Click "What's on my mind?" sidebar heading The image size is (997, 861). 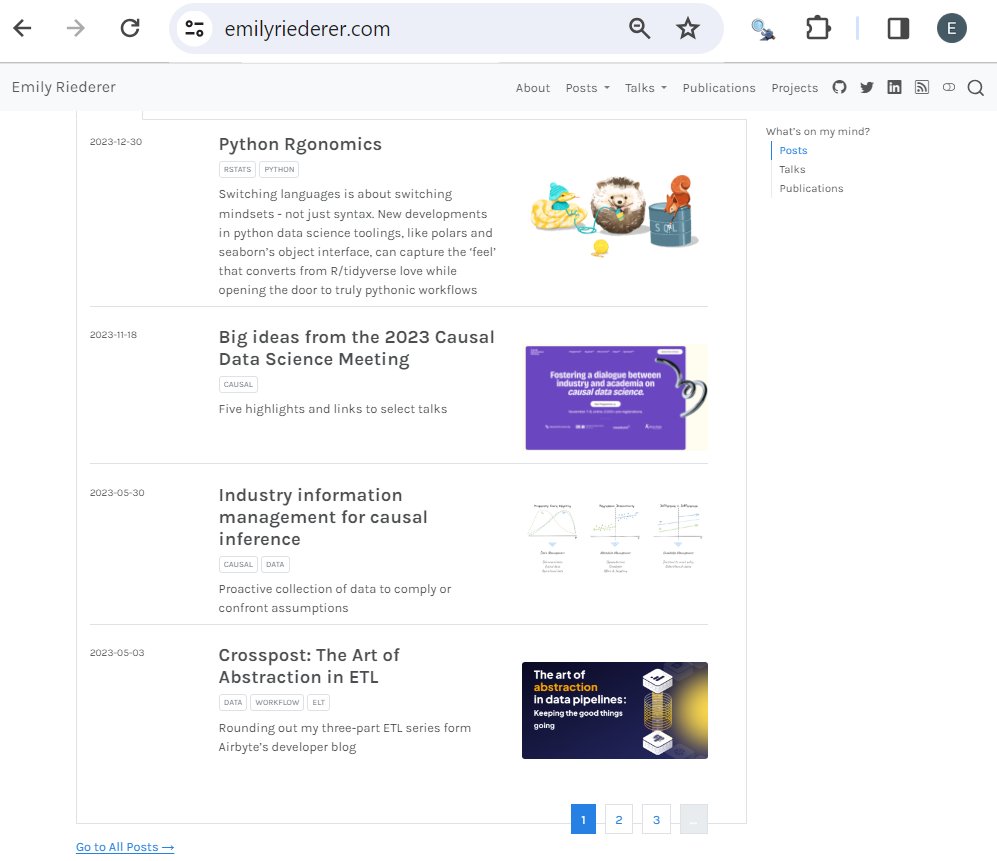click(x=818, y=132)
